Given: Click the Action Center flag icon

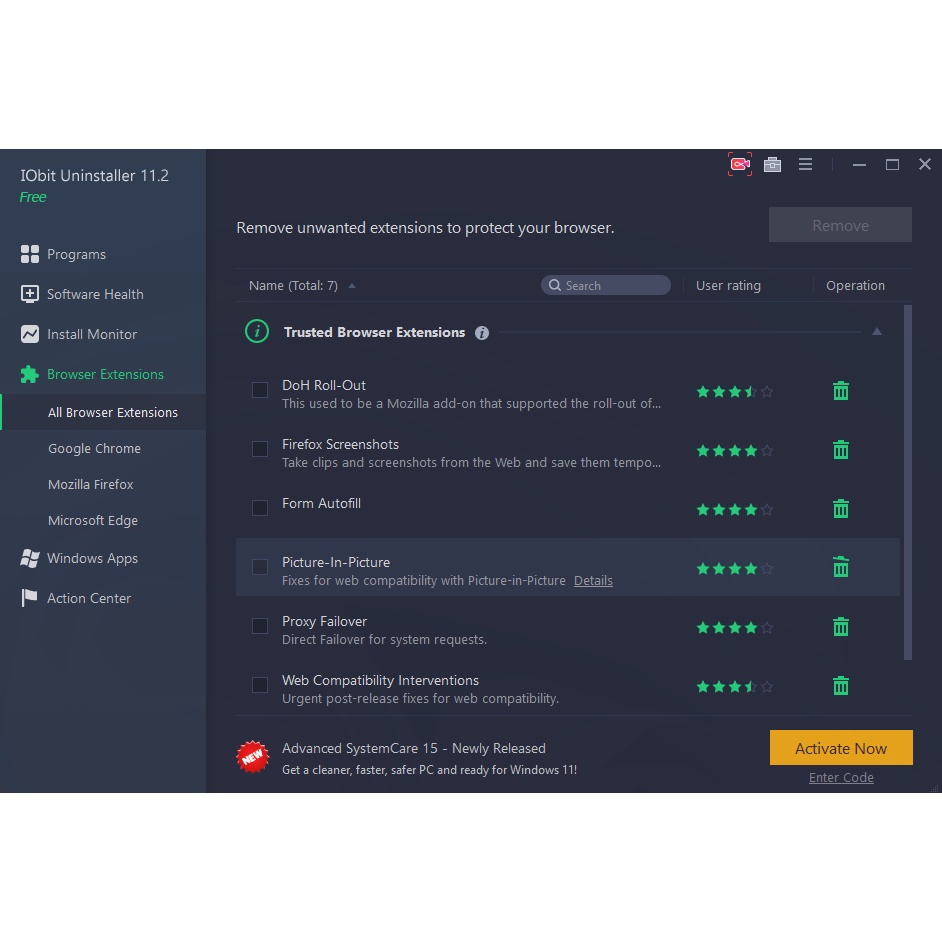Looking at the screenshot, I should (x=29, y=598).
